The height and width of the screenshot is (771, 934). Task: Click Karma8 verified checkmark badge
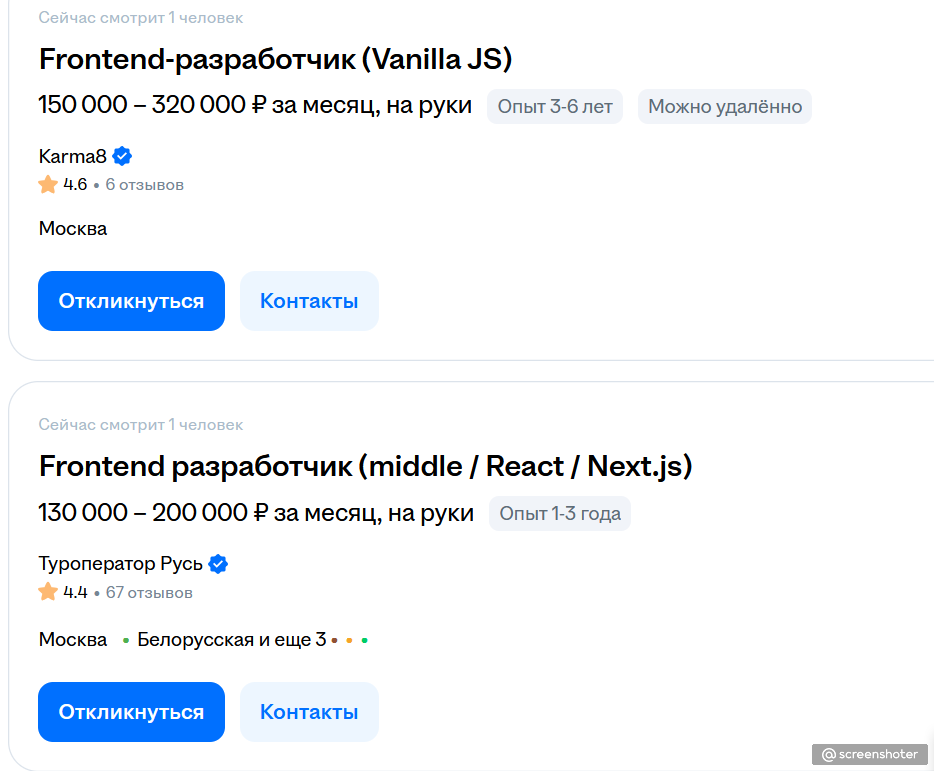coord(122,156)
